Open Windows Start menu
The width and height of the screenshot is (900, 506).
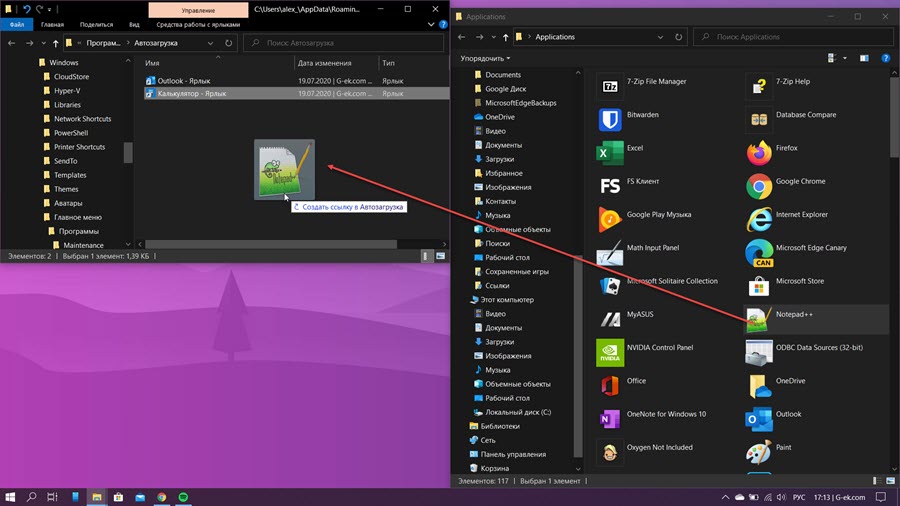[10, 497]
